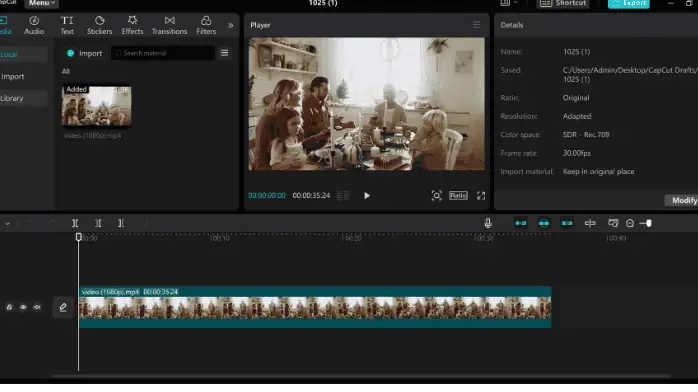The image size is (698, 392).
Task: Click the Frame rate value 30.00fps
Action: 576,154
